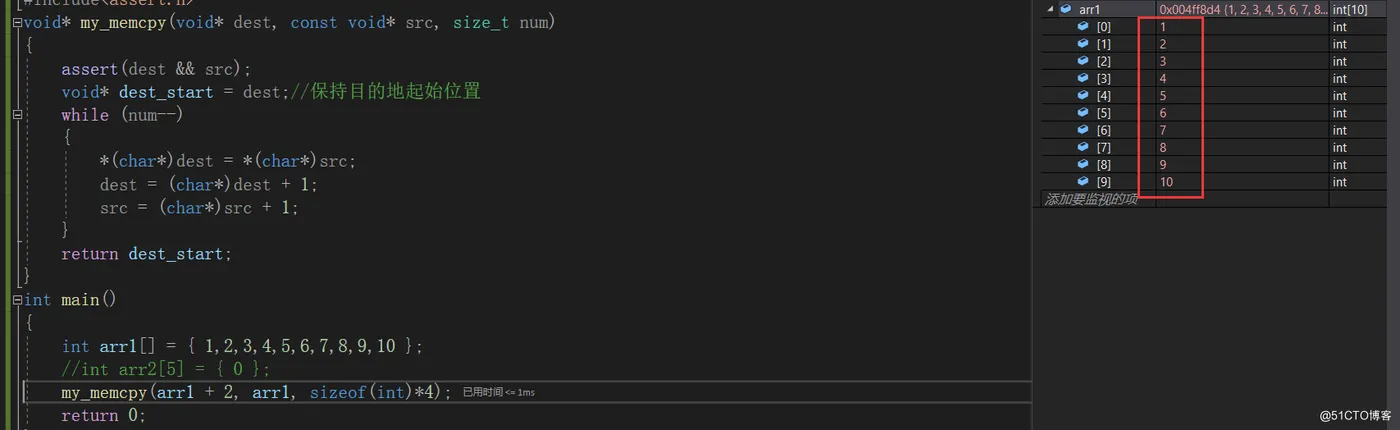The height and width of the screenshot is (430, 1400).
Task: Collapse the my_memcpy function outline
Action: coord(17,22)
